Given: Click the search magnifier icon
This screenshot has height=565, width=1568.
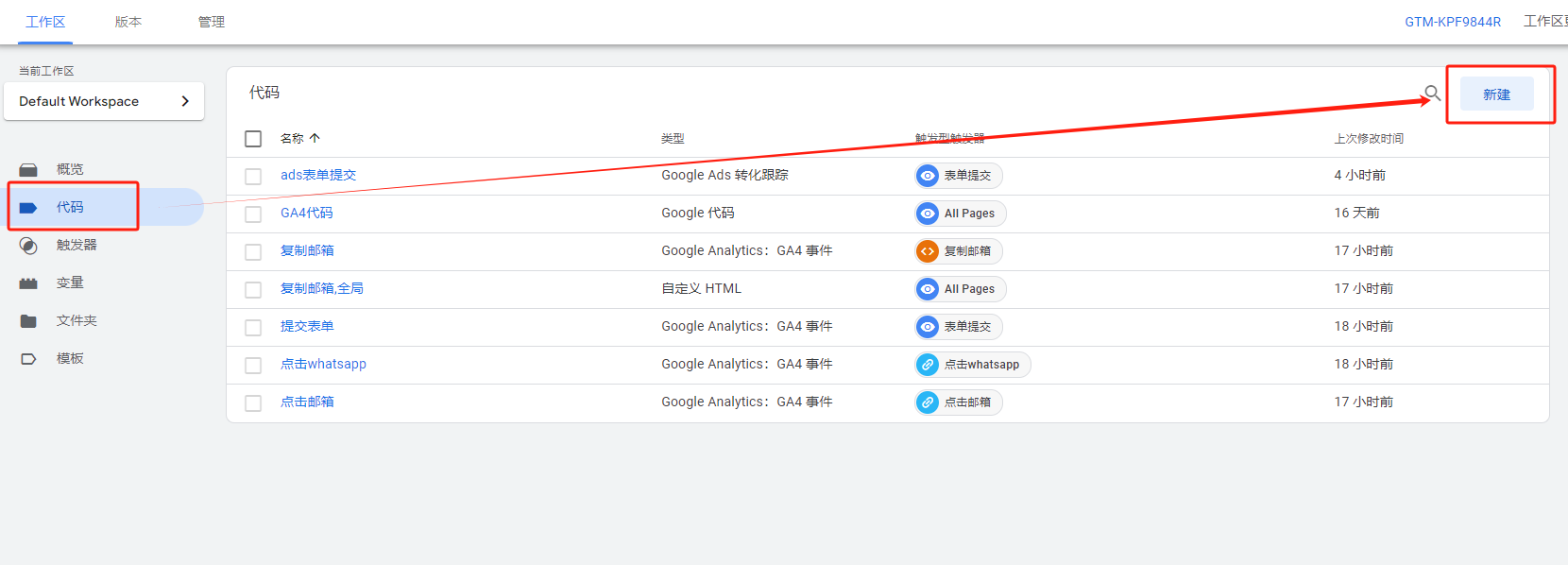Looking at the screenshot, I should coord(1432,93).
